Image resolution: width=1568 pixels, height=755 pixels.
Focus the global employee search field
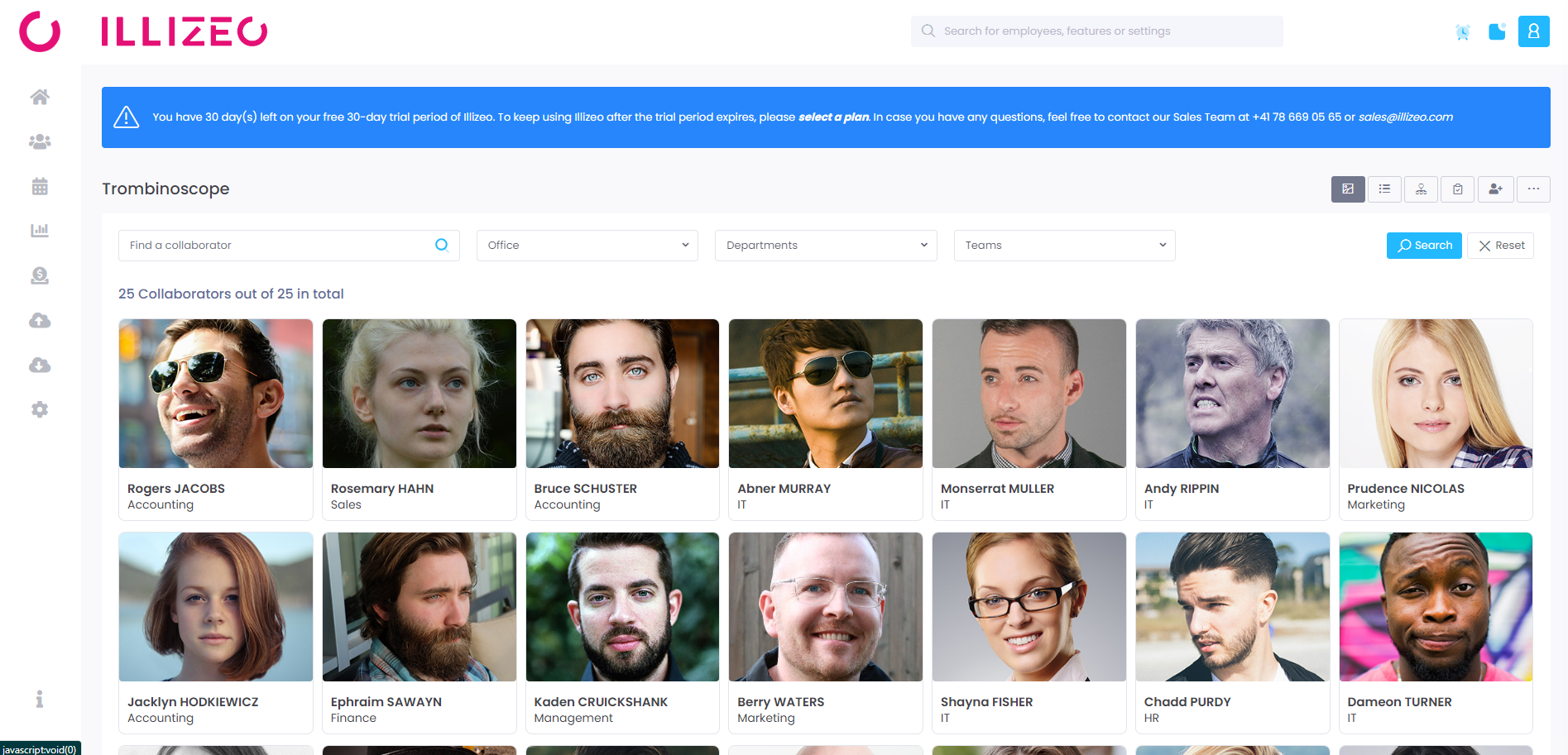click(1097, 31)
